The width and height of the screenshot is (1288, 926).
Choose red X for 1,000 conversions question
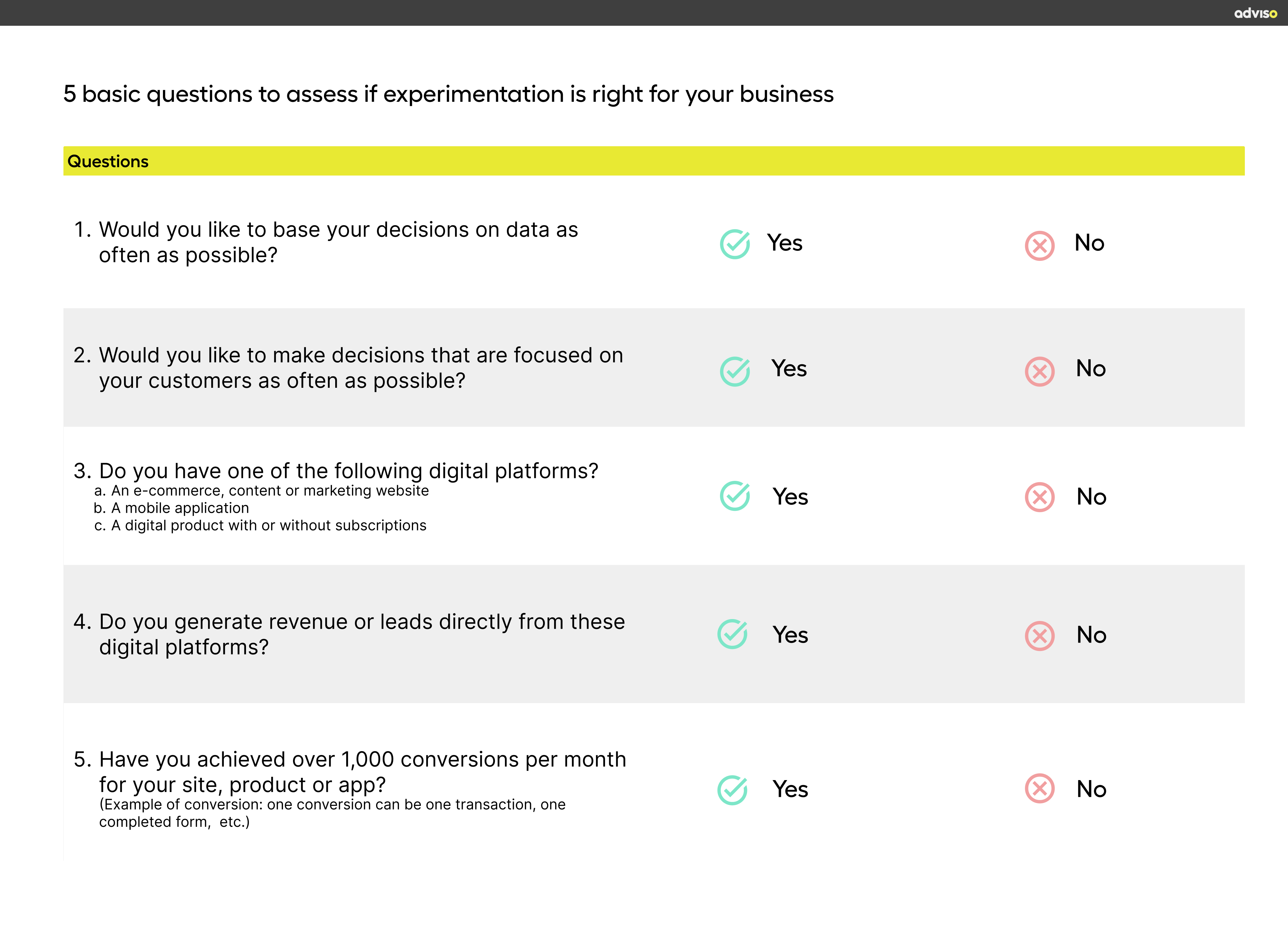point(1039,788)
